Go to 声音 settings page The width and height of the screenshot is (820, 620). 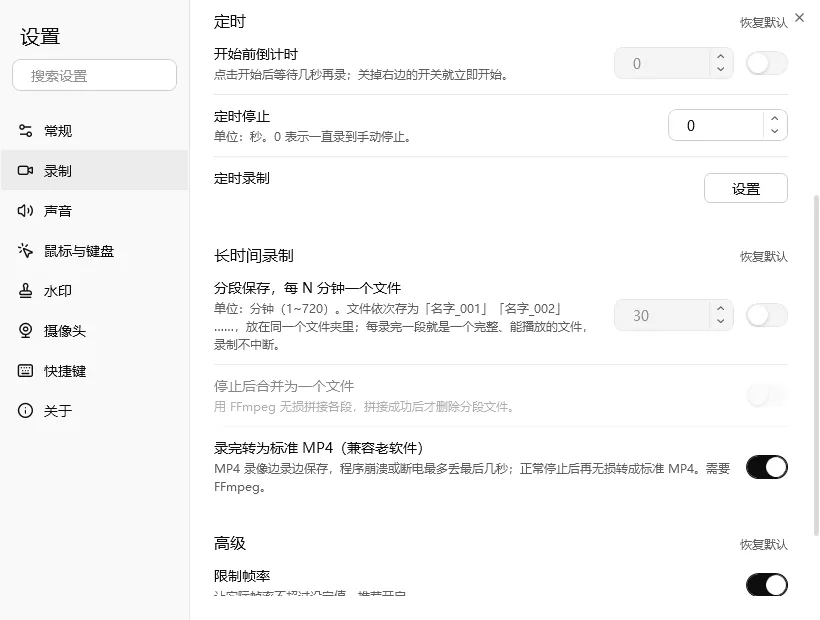[94, 210]
